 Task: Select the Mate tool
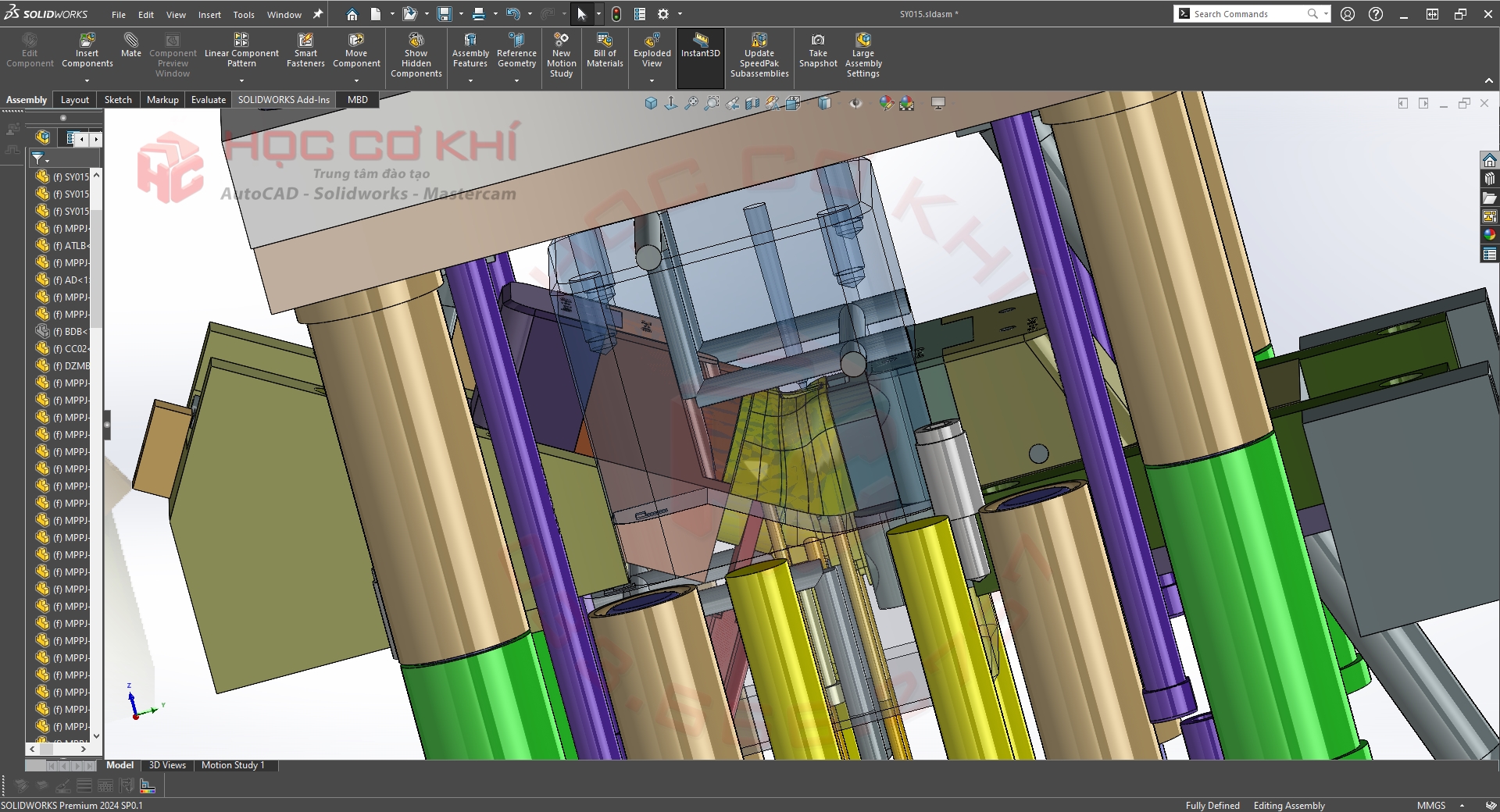[x=131, y=45]
